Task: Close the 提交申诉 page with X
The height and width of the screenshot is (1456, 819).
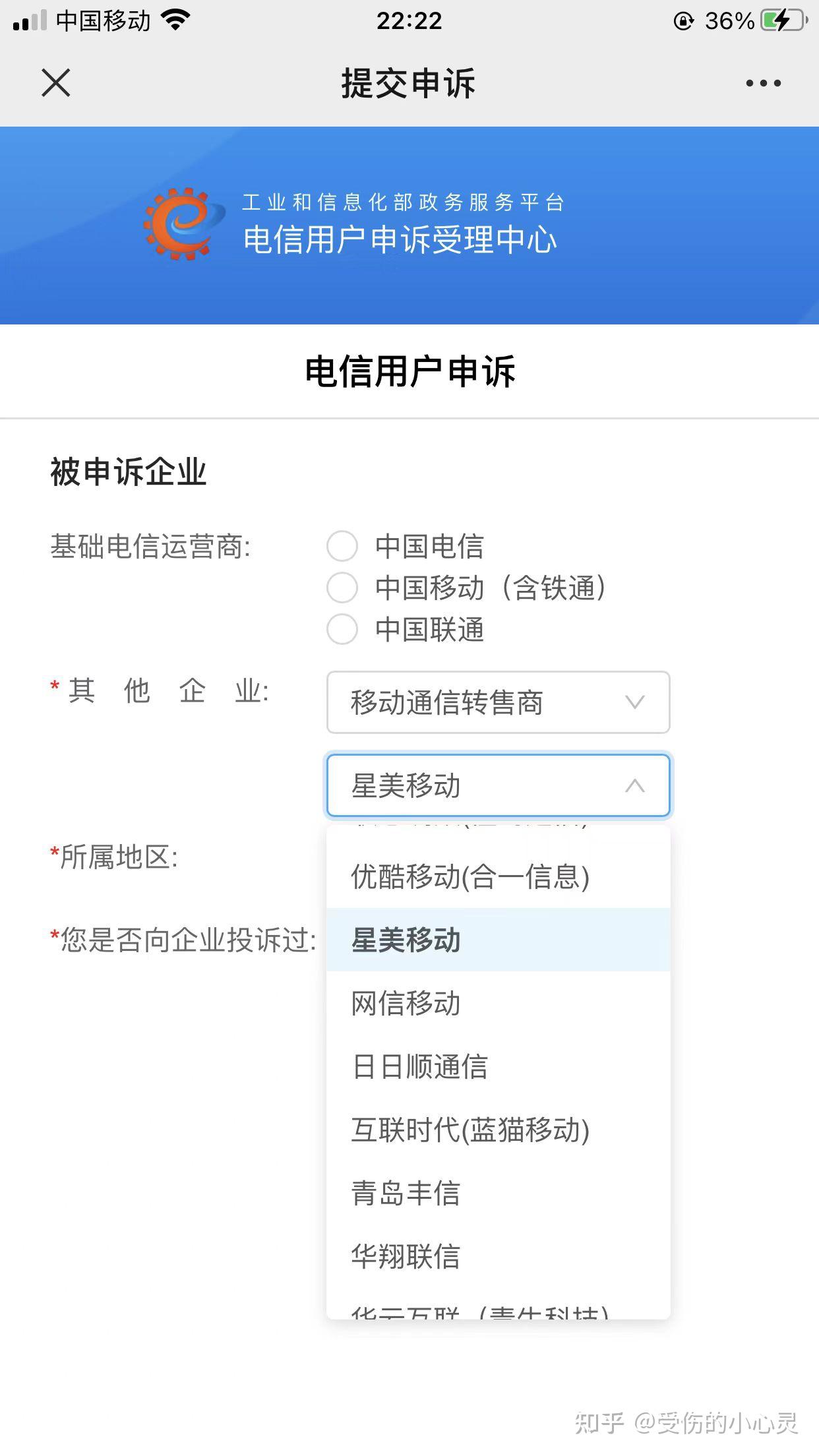Action: coord(55,83)
